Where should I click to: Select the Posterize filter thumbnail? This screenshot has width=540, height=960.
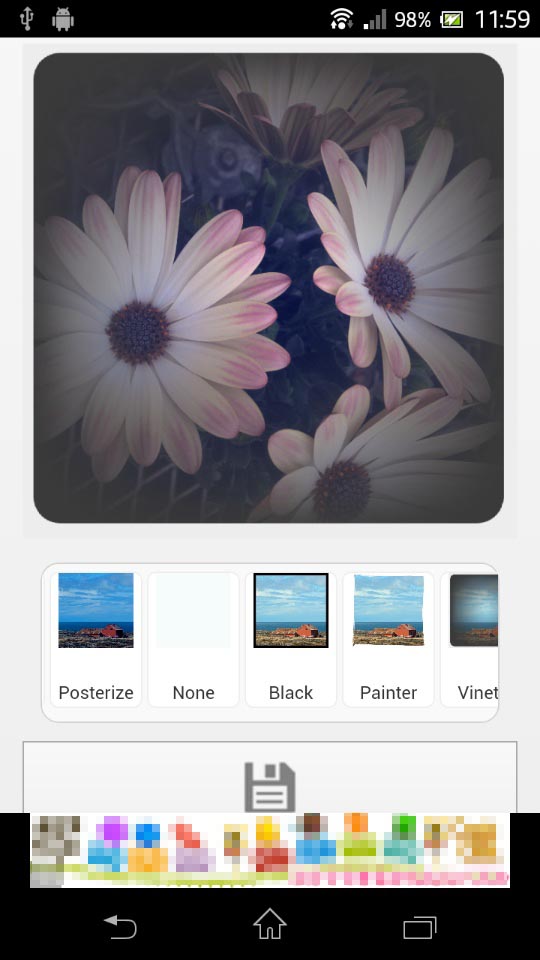point(96,610)
